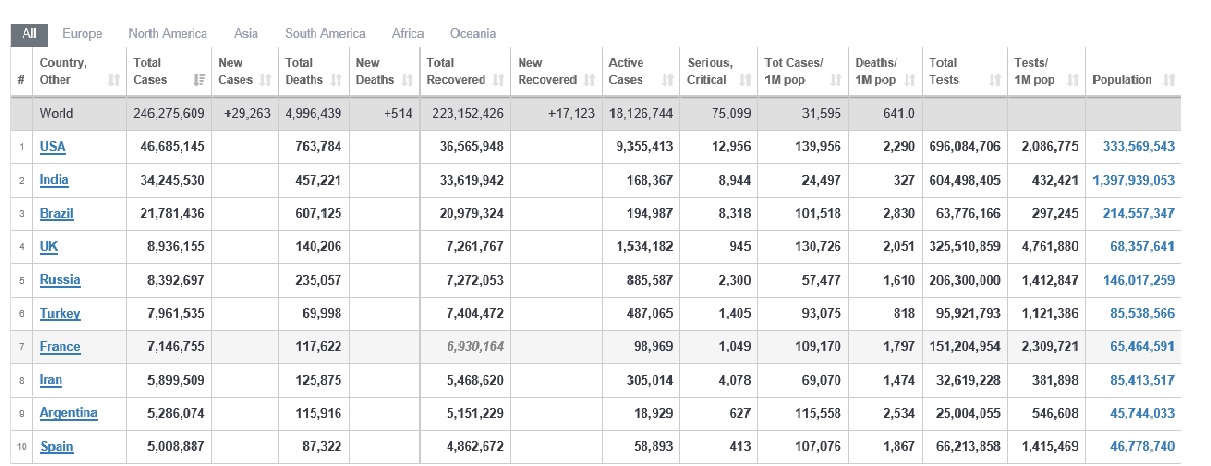1211x466 pixels.
Task: Click Argentina population 45,744,033
Action: click(1143, 413)
